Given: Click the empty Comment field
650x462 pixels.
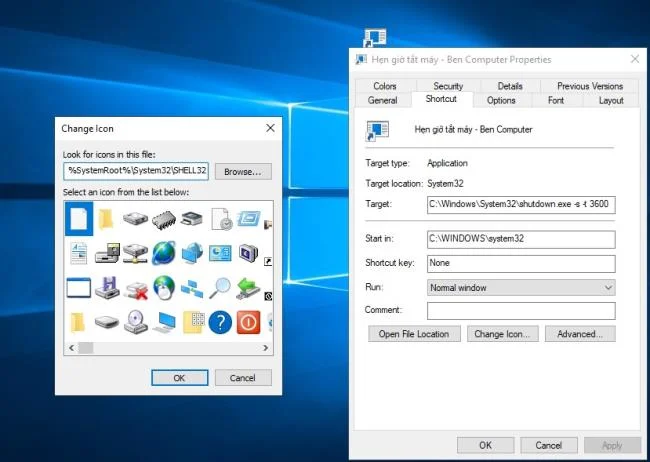Looking at the screenshot, I should (521, 311).
